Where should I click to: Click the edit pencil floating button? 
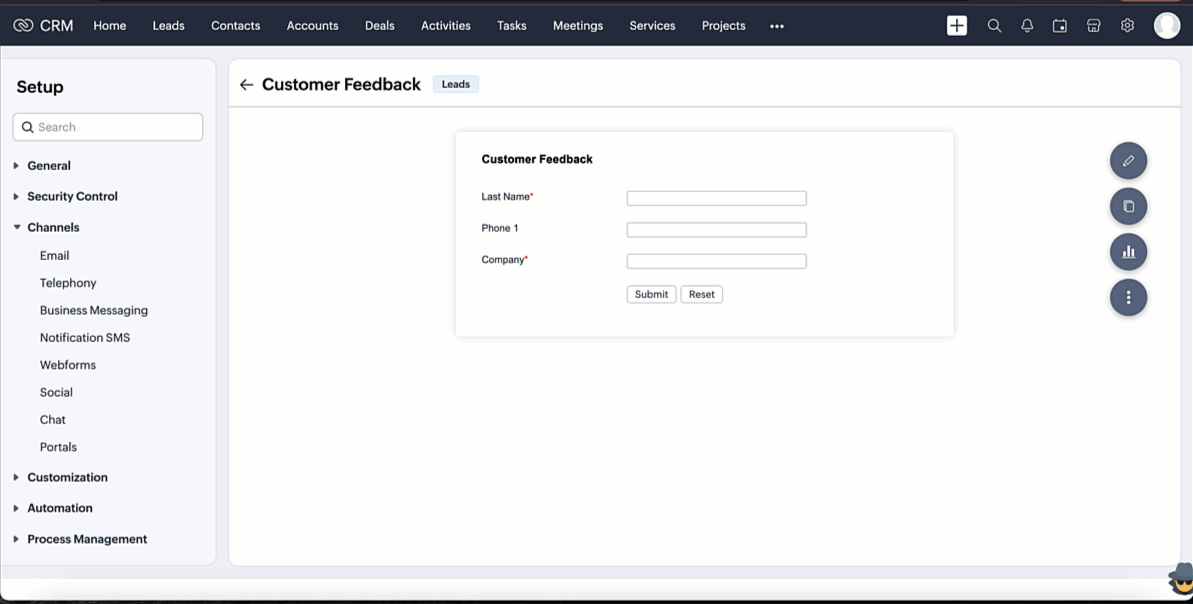tap(1128, 161)
